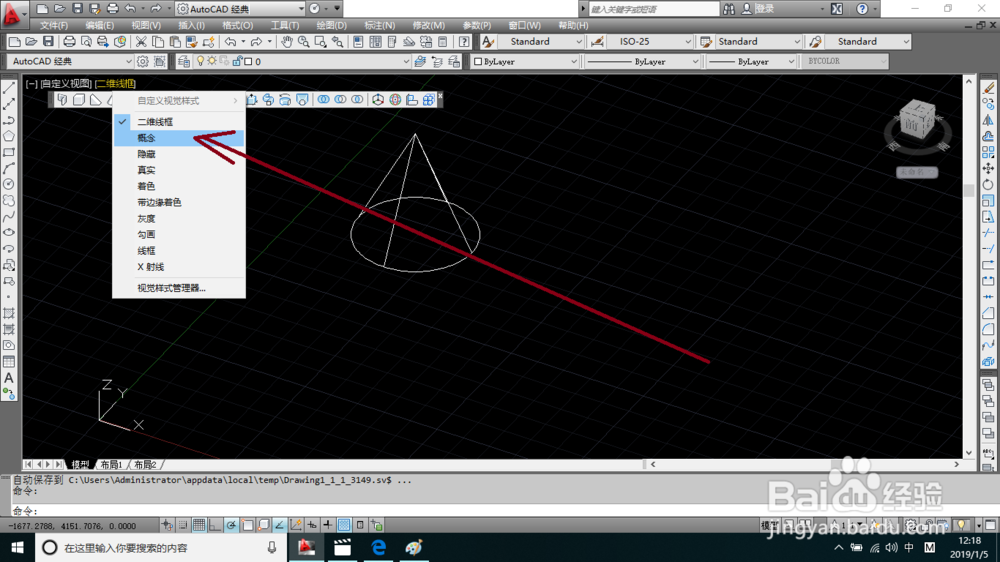Open the ByLayer color dropdown
1000x562 pixels.
click(x=573, y=61)
